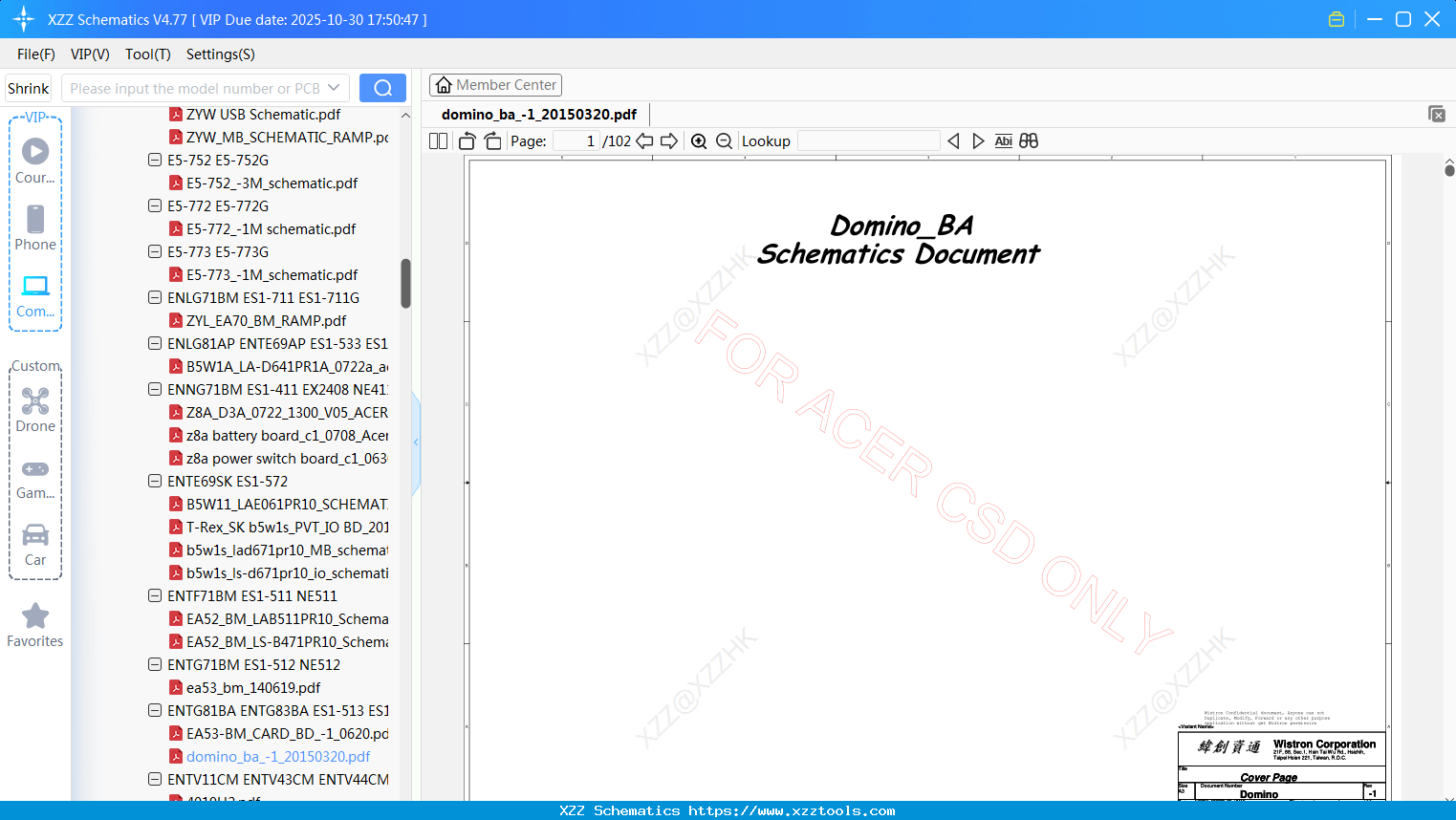This screenshot has height=820, width=1456.
Task: Open the www.xzztools.com link in status bar
Action: tap(792, 810)
